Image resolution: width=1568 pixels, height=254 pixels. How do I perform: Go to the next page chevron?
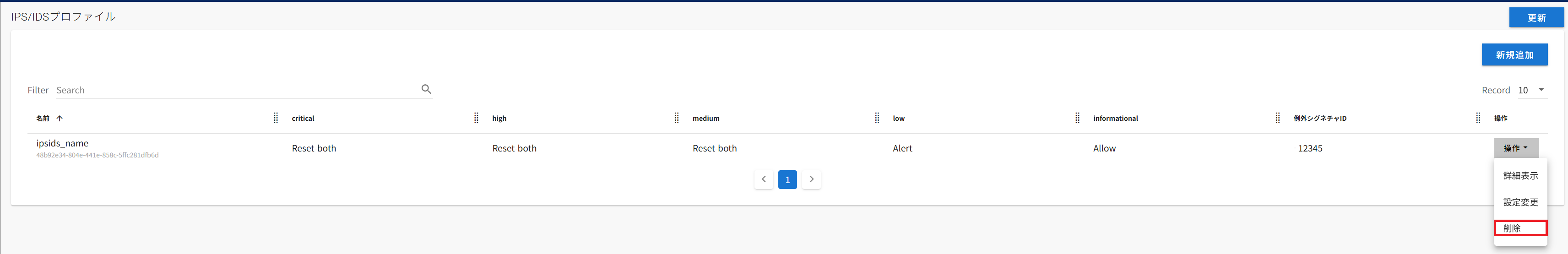click(811, 179)
